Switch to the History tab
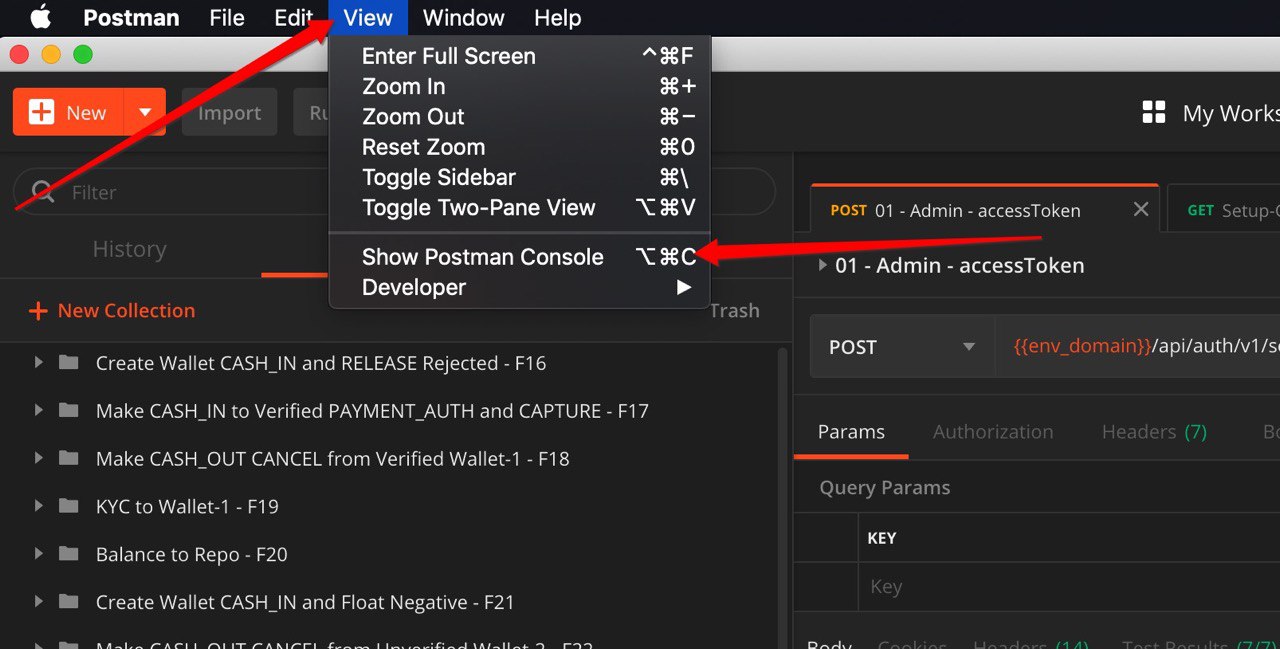The height and width of the screenshot is (649, 1280). 129,249
